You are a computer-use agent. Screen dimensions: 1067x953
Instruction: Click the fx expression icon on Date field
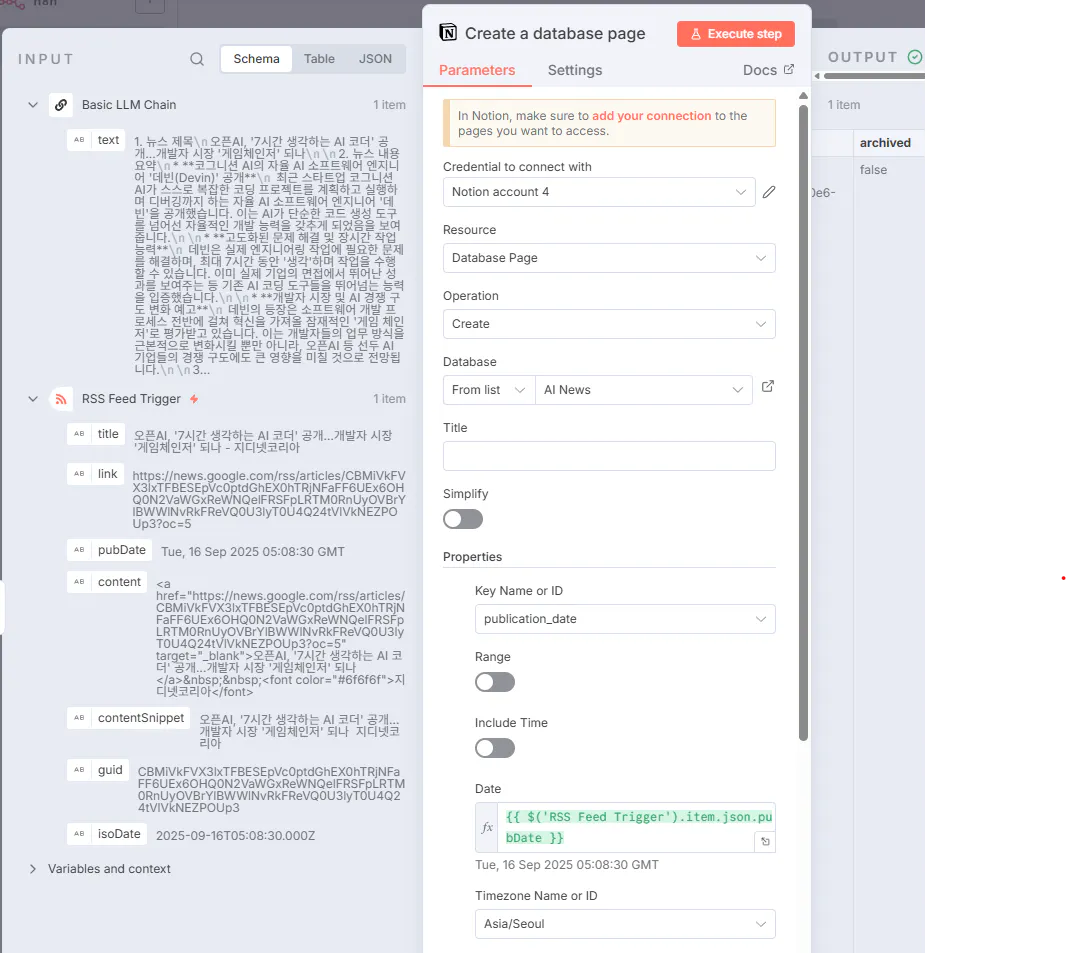[487, 827]
